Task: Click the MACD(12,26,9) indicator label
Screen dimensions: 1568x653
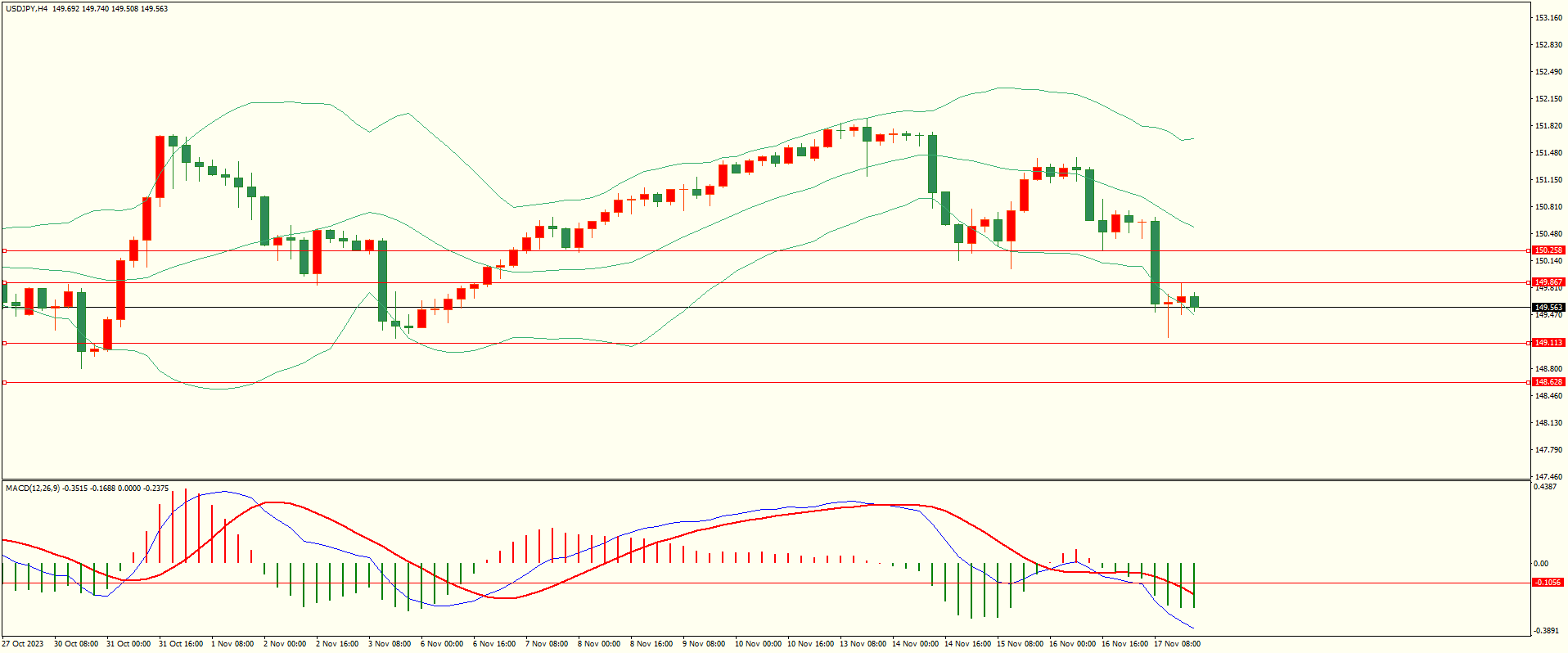Action: coord(33,489)
